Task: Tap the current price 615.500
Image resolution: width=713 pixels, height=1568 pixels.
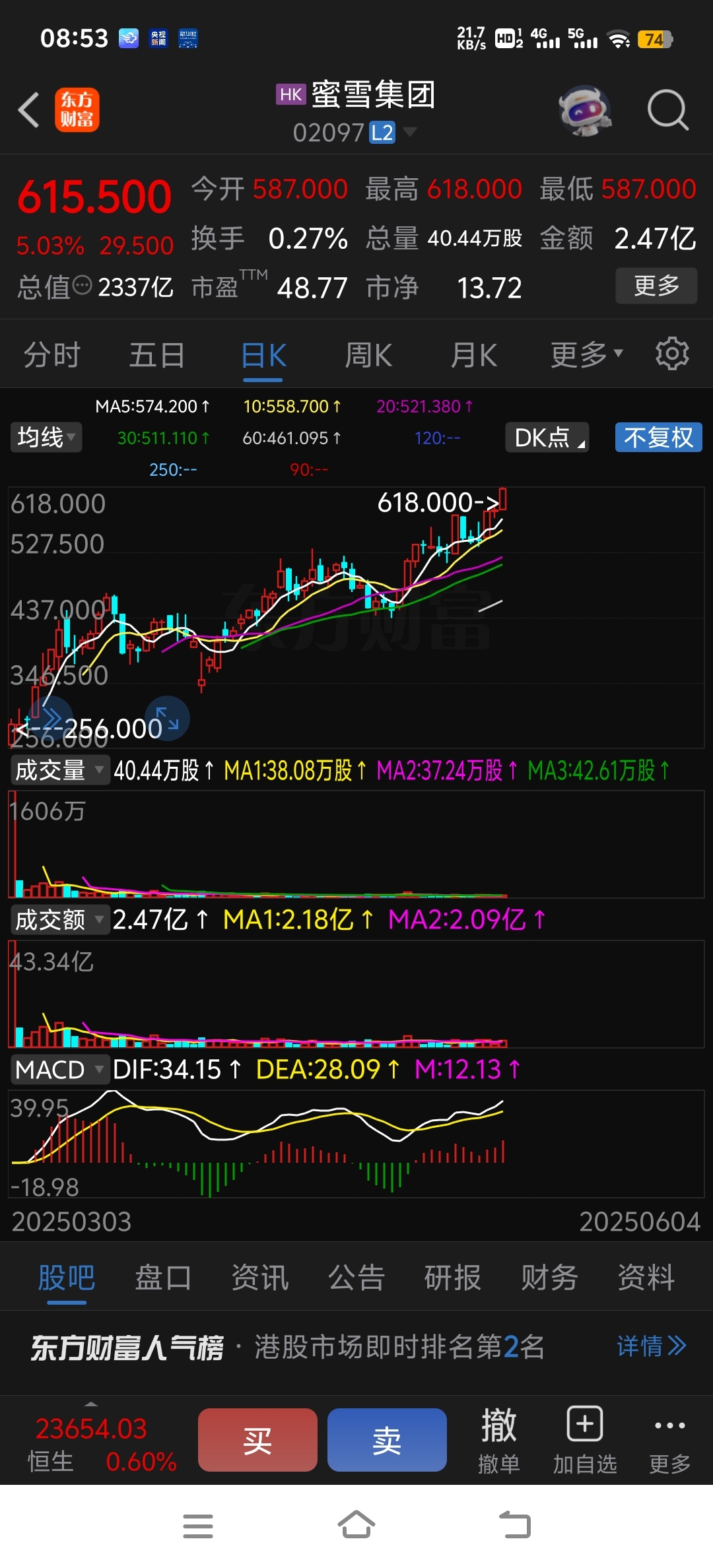Action: pyautogui.click(x=94, y=197)
